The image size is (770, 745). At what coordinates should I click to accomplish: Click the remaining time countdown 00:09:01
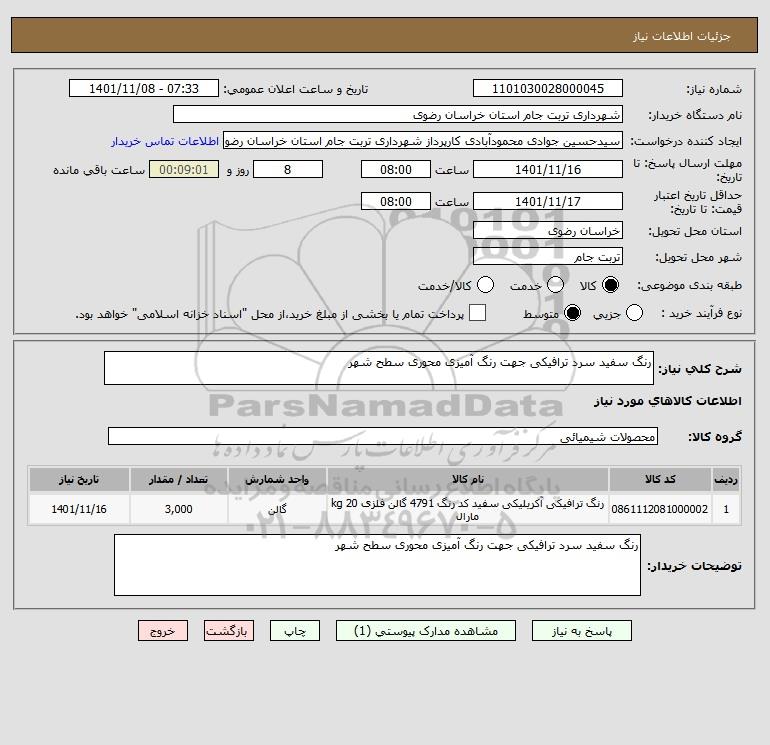tap(184, 169)
